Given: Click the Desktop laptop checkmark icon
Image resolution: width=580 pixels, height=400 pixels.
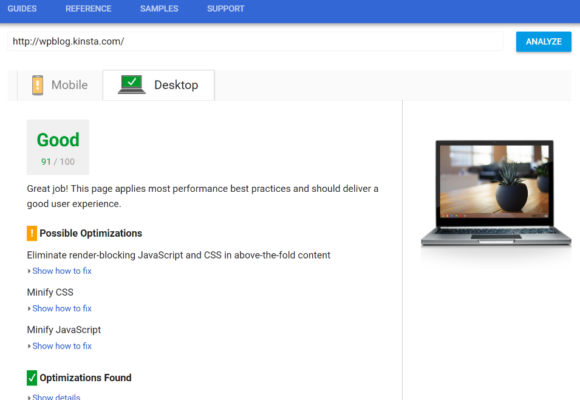Looking at the screenshot, I should pyautogui.click(x=132, y=85).
